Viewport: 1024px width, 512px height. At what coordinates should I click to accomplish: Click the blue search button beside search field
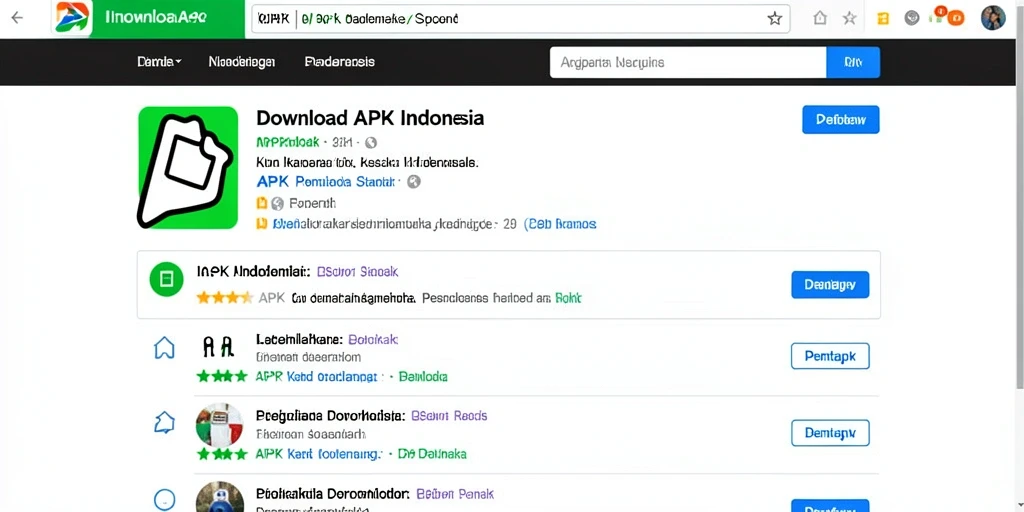click(853, 63)
